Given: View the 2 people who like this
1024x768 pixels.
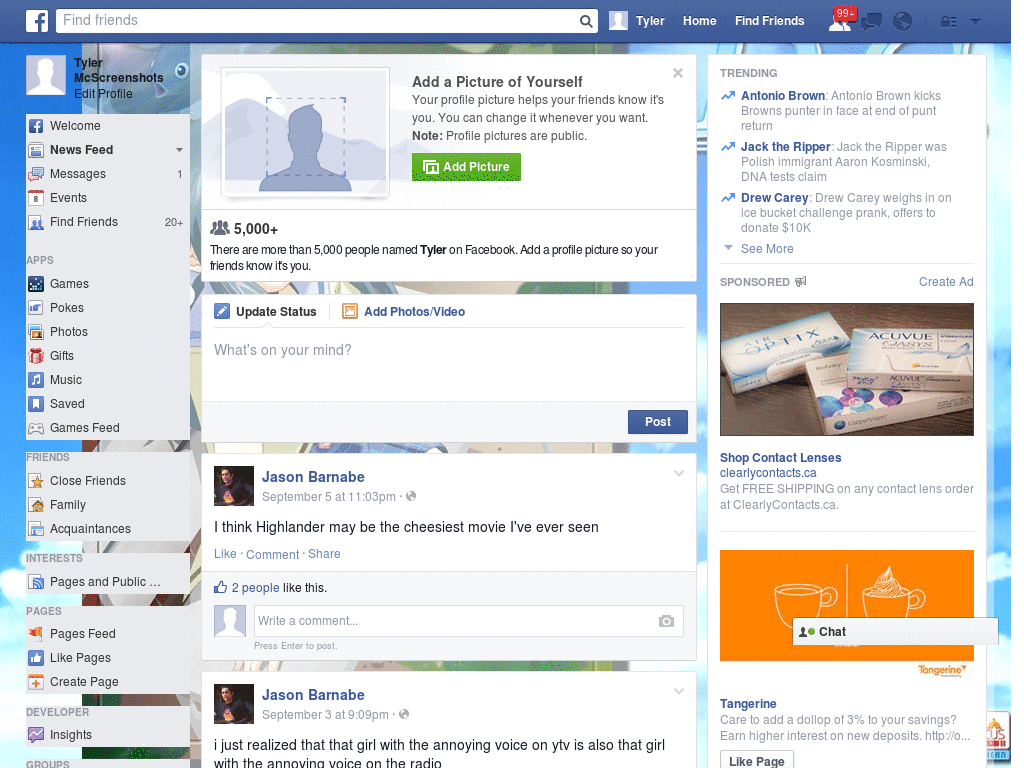Looking at the screenshot, I should click(x=255, y=588).
